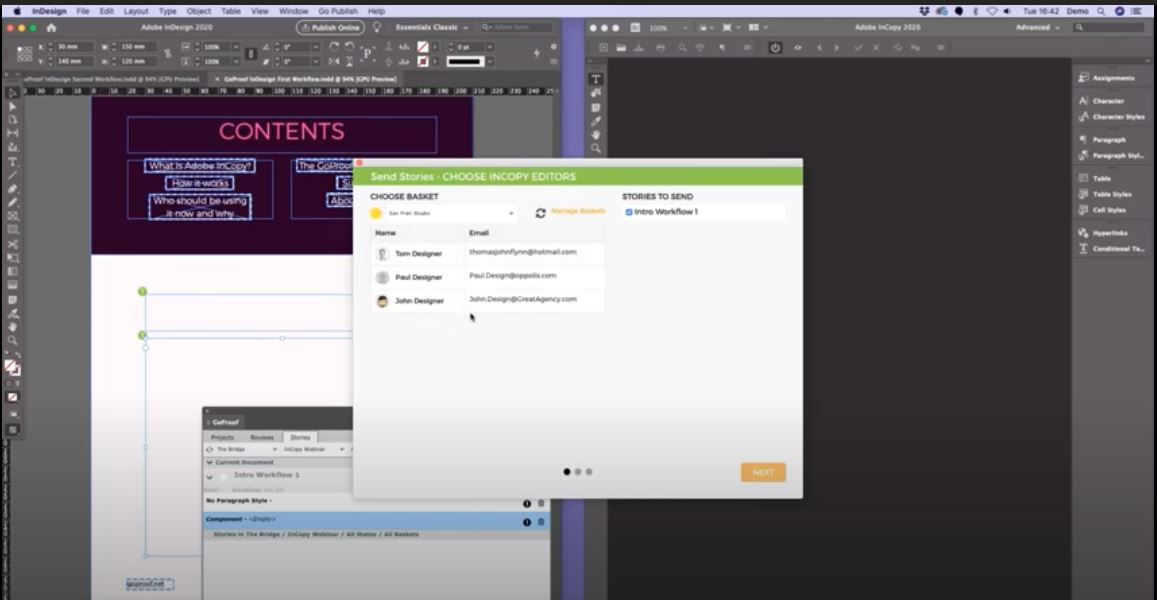The image size is (1157, 600).
Task: Open the Go Publish menu
Action: [x=338, y=11]
